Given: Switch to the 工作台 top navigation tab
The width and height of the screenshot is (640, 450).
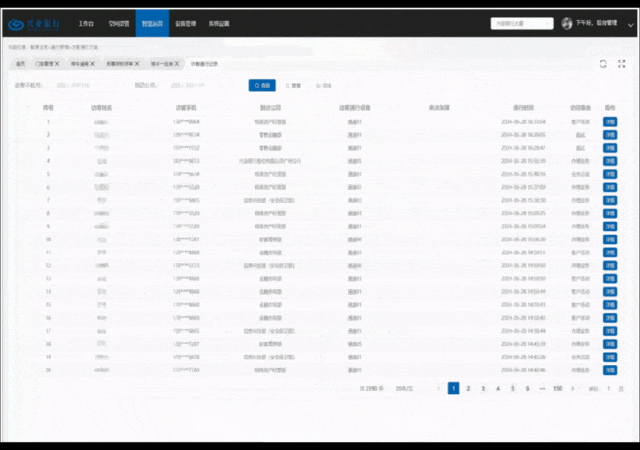Looking at the screenshot, I should coord(86,22).
